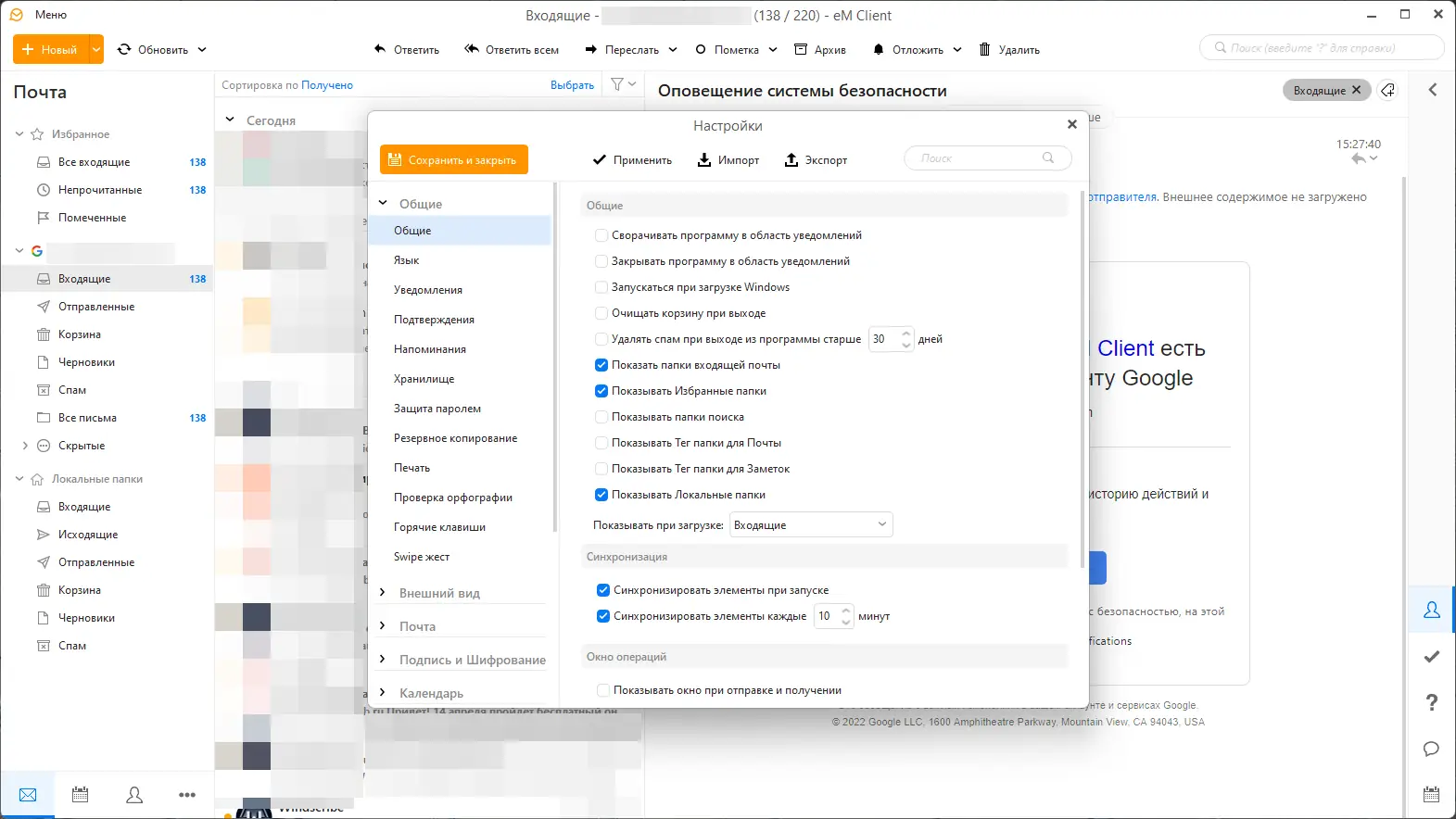Expand Скрытые folder group
Viewport: 1456px width, 819px height.
[x=25, y=446]
